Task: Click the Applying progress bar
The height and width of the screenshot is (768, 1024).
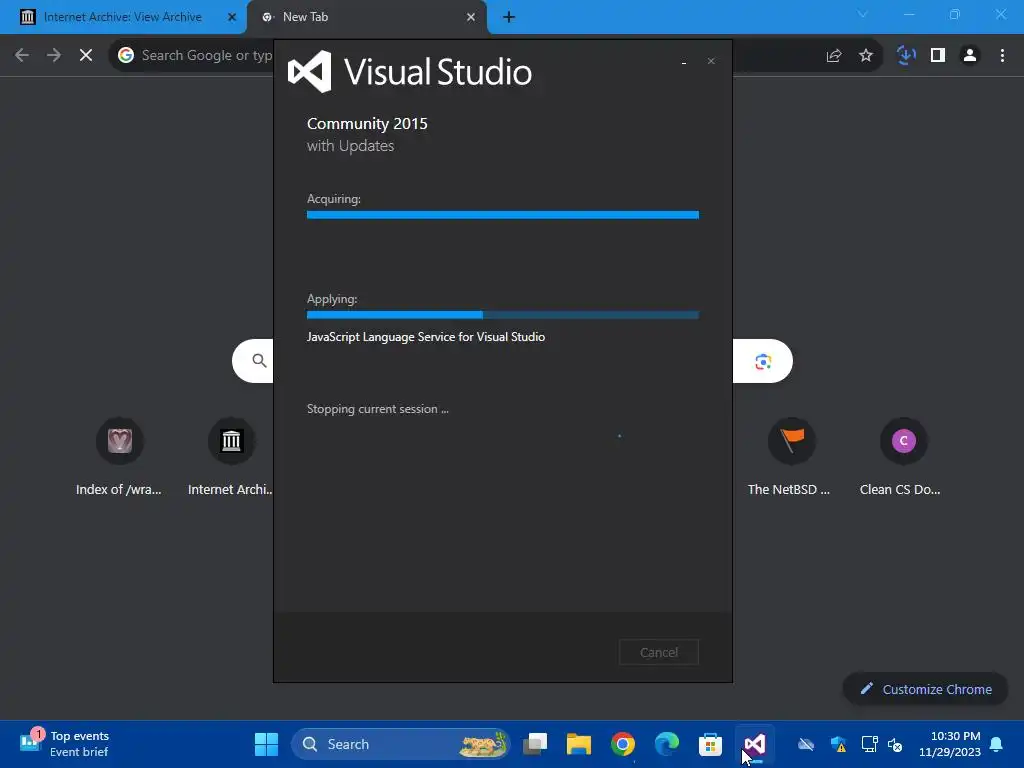Action: 503,315
